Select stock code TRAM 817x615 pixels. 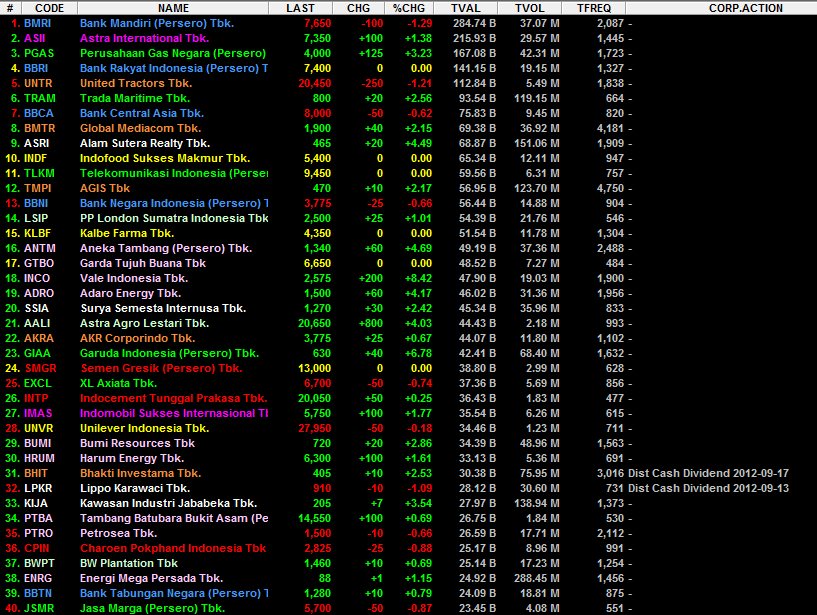point(40,99)
